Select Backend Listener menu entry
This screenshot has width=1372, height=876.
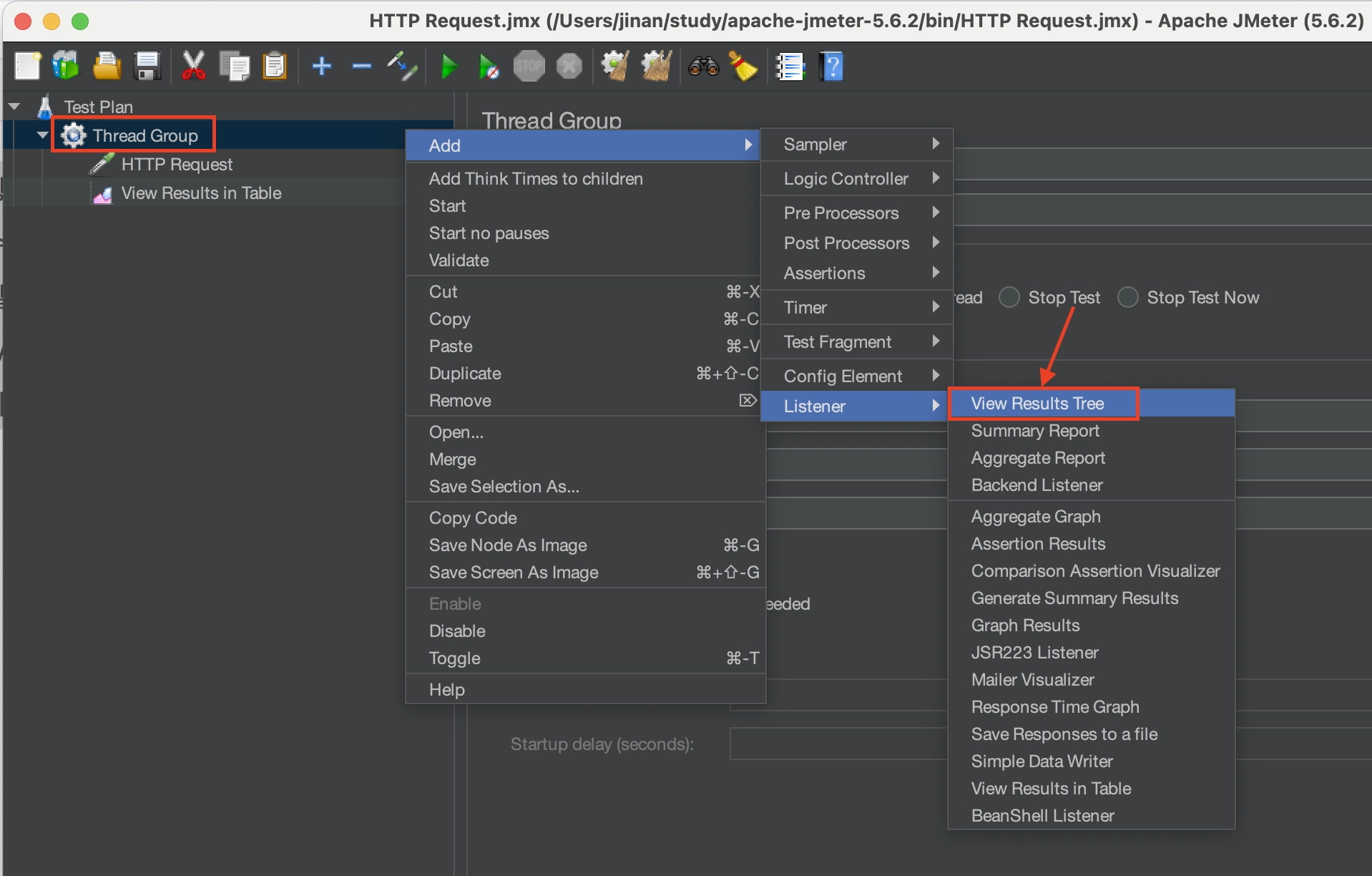(x=1092, y=485)
